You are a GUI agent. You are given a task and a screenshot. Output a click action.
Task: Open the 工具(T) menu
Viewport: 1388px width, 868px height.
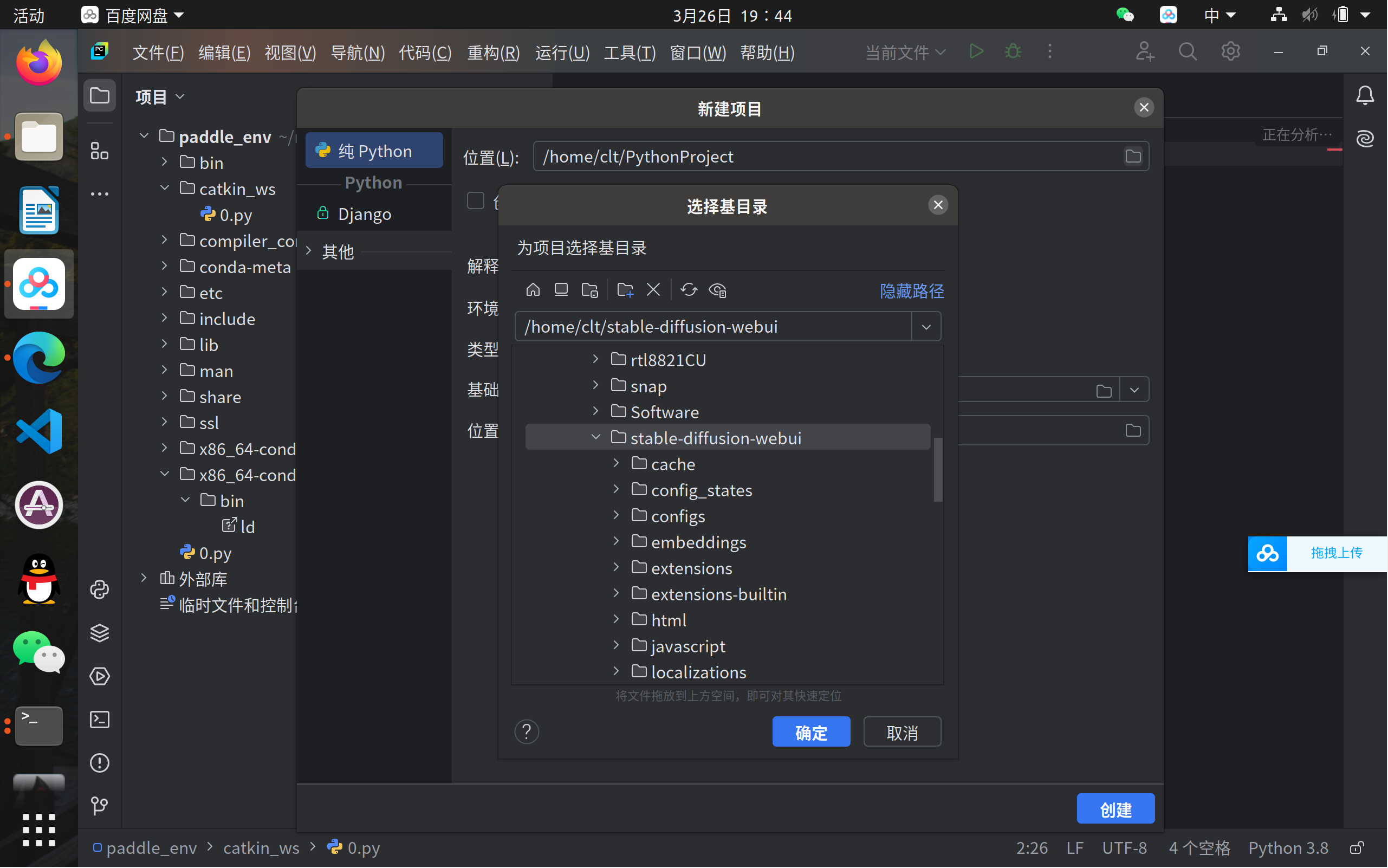click(629, 53)
